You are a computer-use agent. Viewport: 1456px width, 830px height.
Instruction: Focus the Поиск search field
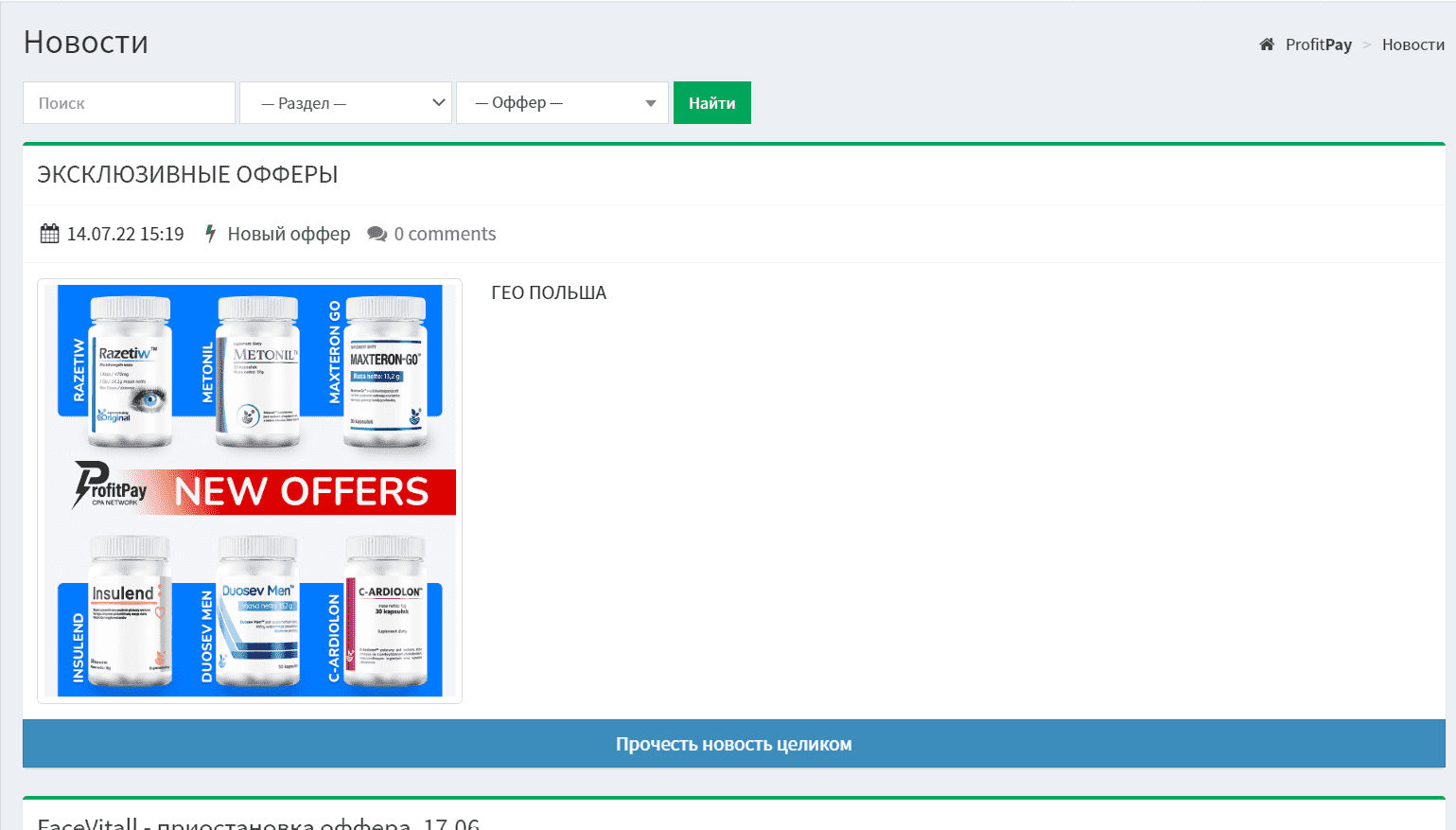(x=129, y=102)
